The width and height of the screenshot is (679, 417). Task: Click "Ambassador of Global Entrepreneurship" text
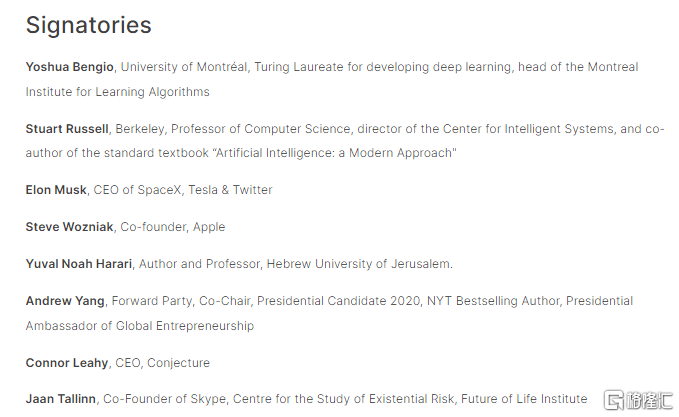coord(140,326)
